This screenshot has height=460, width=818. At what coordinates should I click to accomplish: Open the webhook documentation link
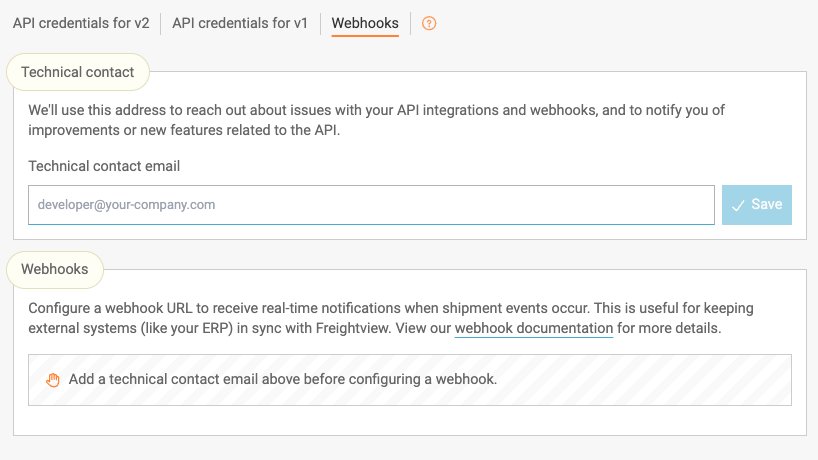click(x=534, y=329)
